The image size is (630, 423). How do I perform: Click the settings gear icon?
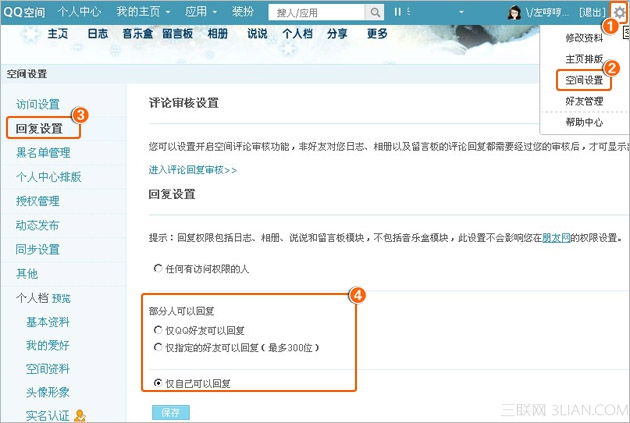[618, 12]
